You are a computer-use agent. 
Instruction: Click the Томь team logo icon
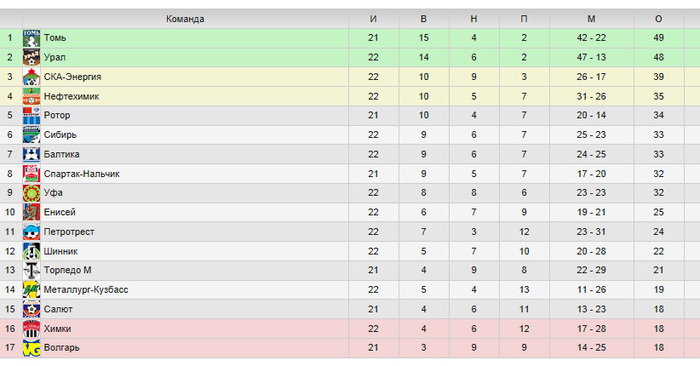[x=31, y=38]
